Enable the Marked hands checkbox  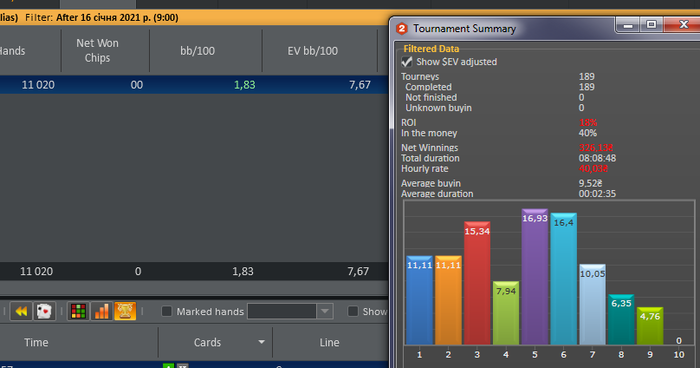(x=167, y=311)
